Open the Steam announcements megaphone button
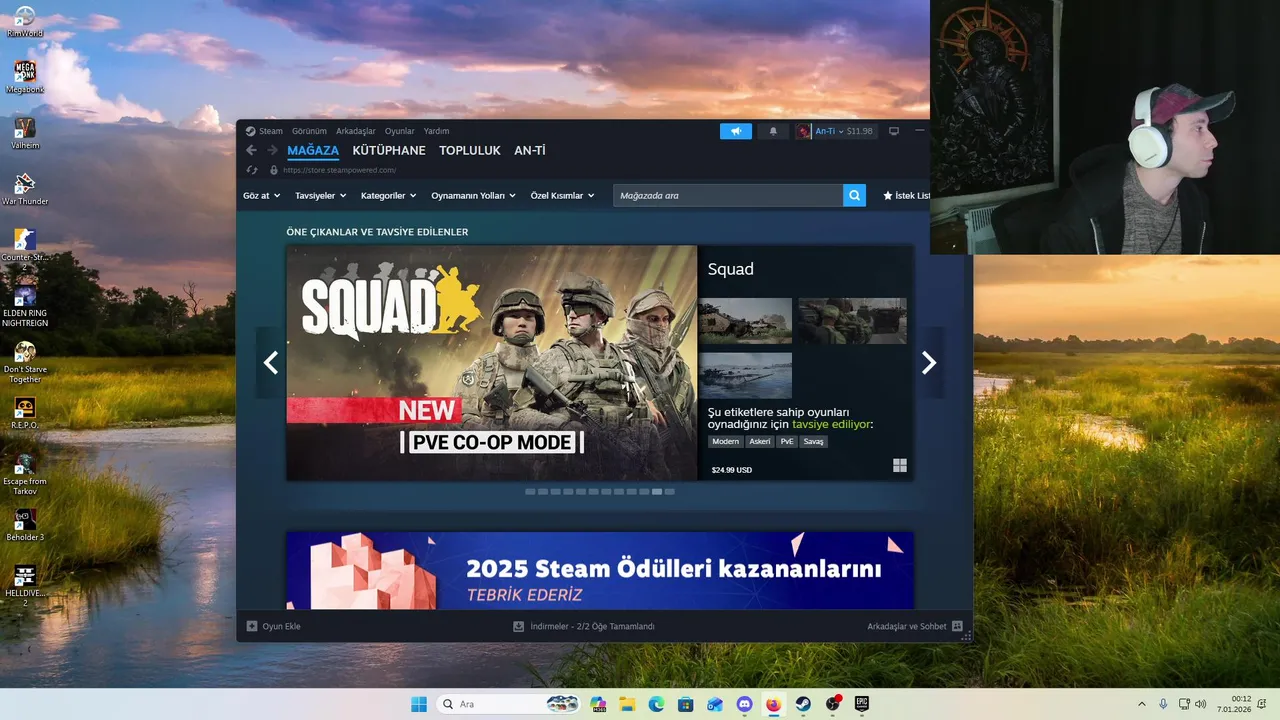Screen dimensions: 1280x720 coord(736,131)
